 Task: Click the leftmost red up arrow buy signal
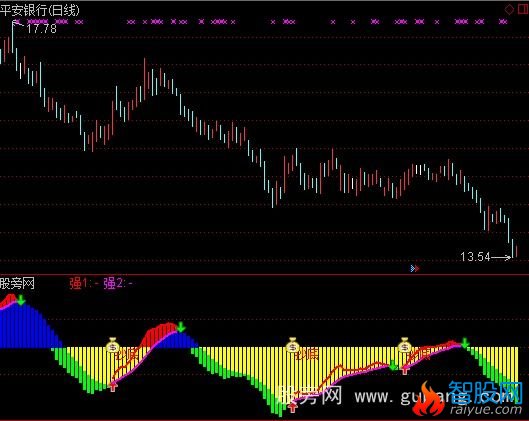point(113,387)
